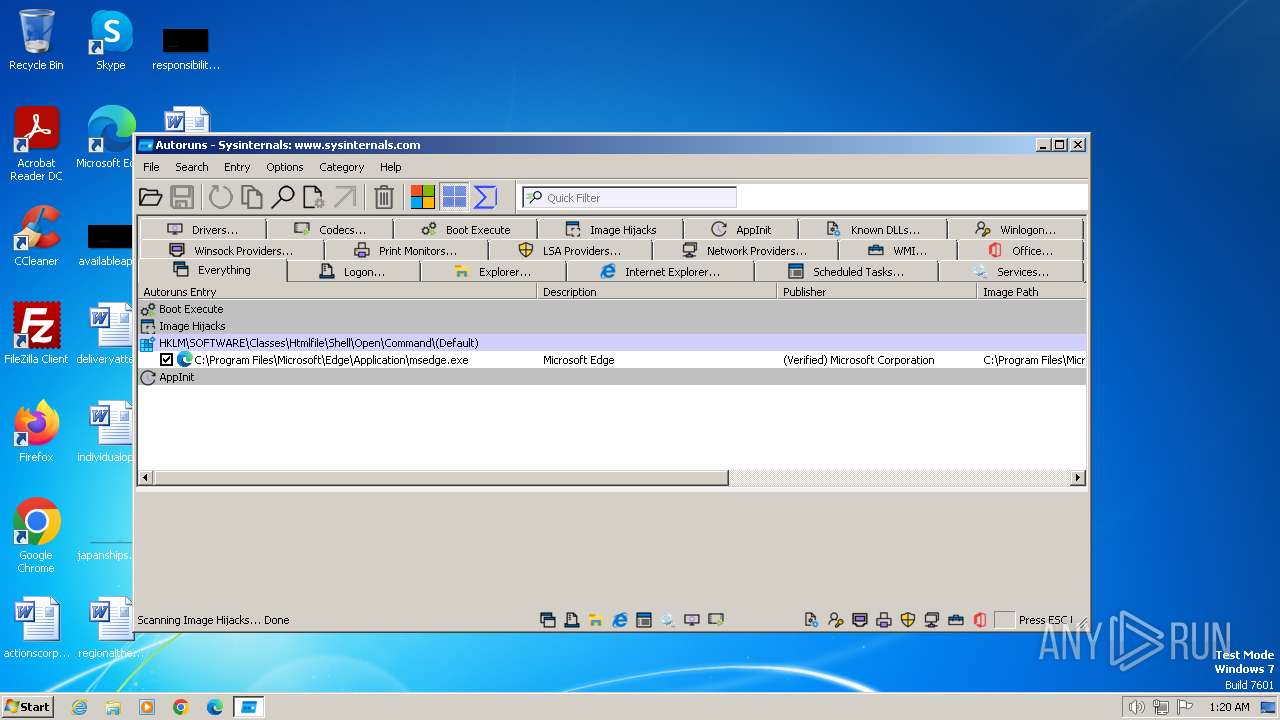The image size is (1280, 720).
Task: Open the Help menu
Action: (391, 167)
